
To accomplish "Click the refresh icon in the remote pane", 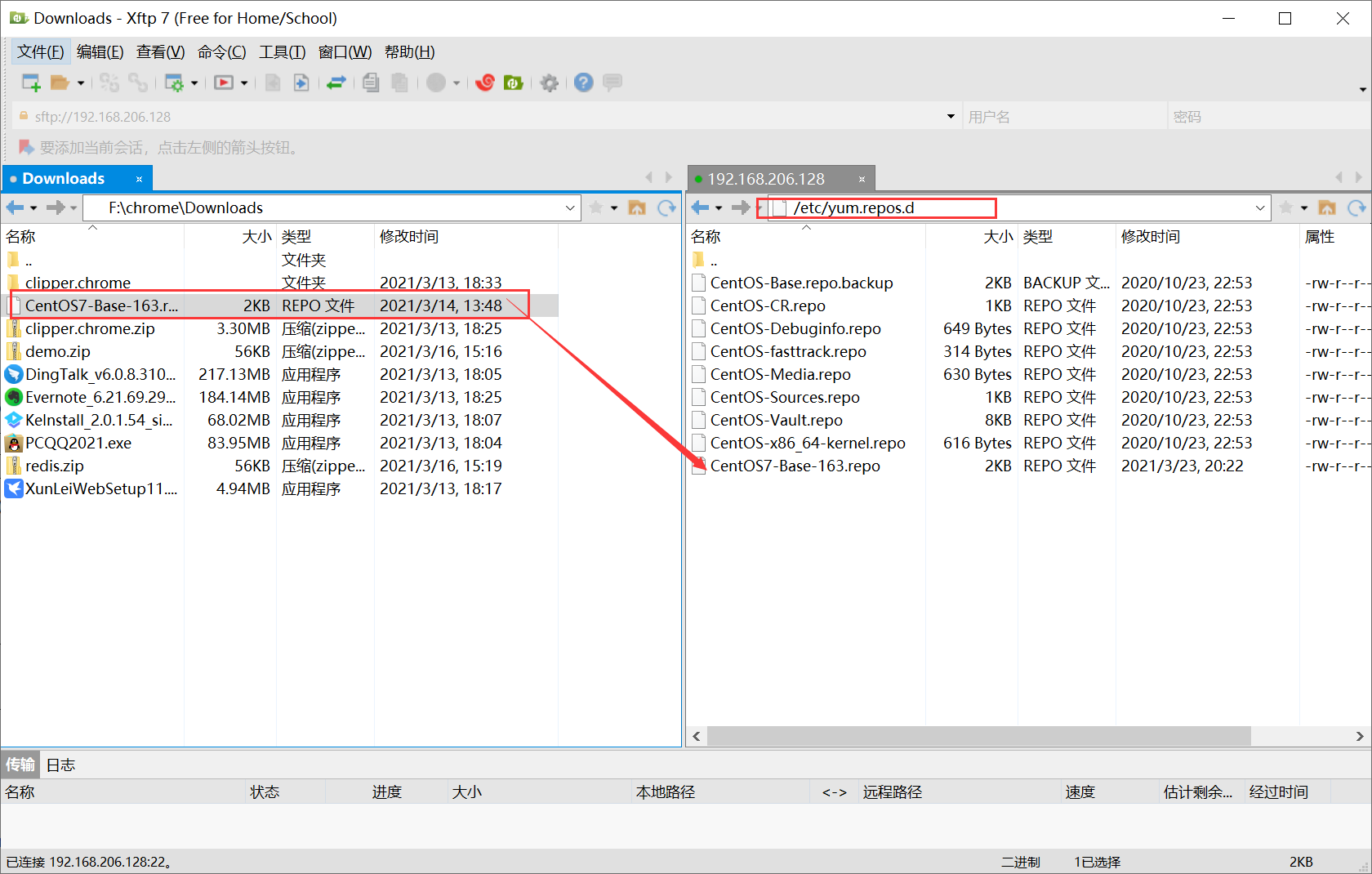I will [x=1356, y=207].
